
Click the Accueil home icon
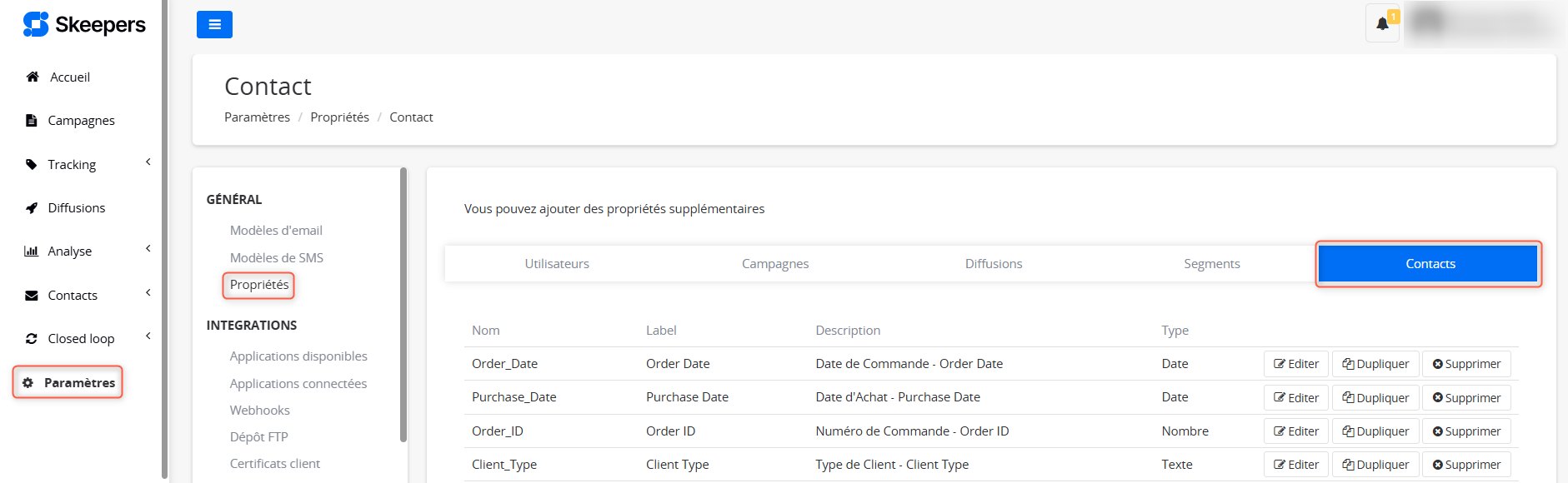click(x=33, y=77)
